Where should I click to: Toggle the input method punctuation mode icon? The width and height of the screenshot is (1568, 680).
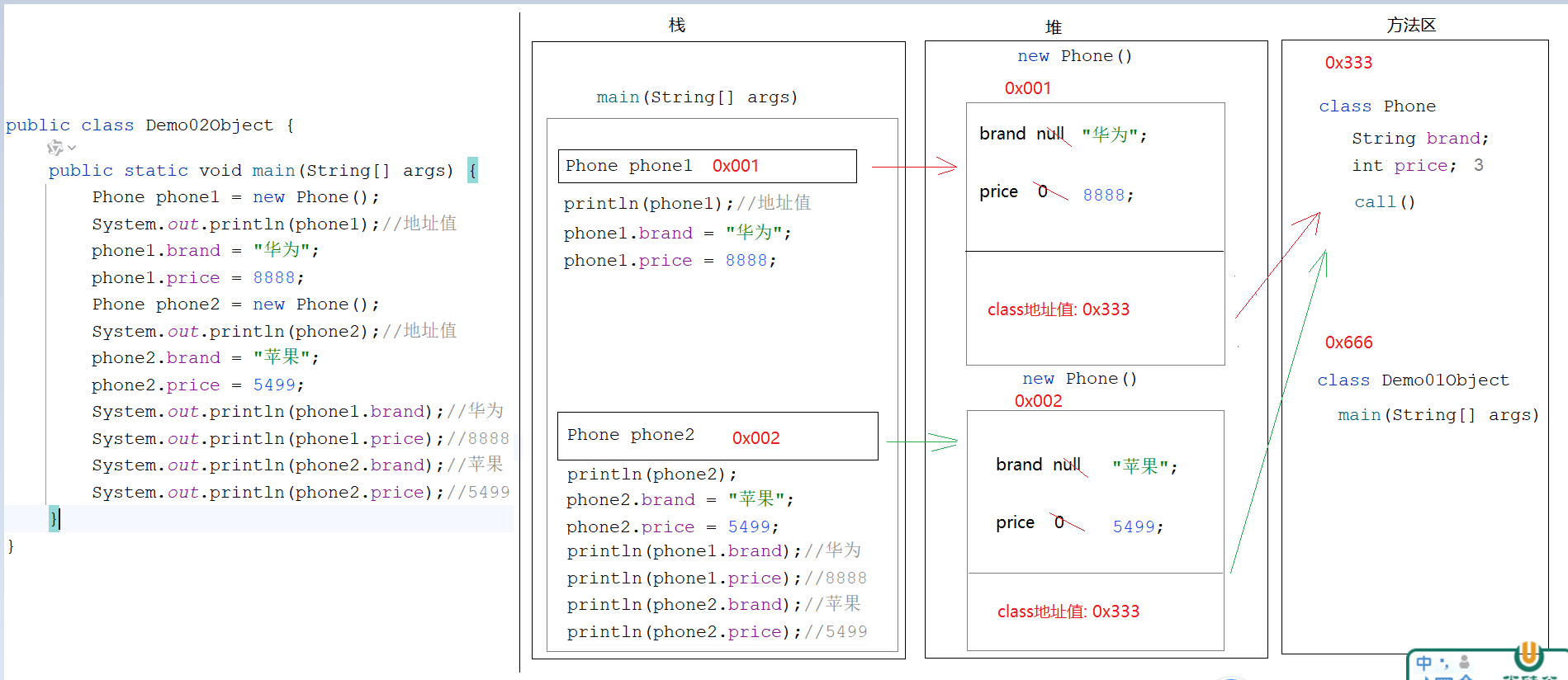point(1444,663)
